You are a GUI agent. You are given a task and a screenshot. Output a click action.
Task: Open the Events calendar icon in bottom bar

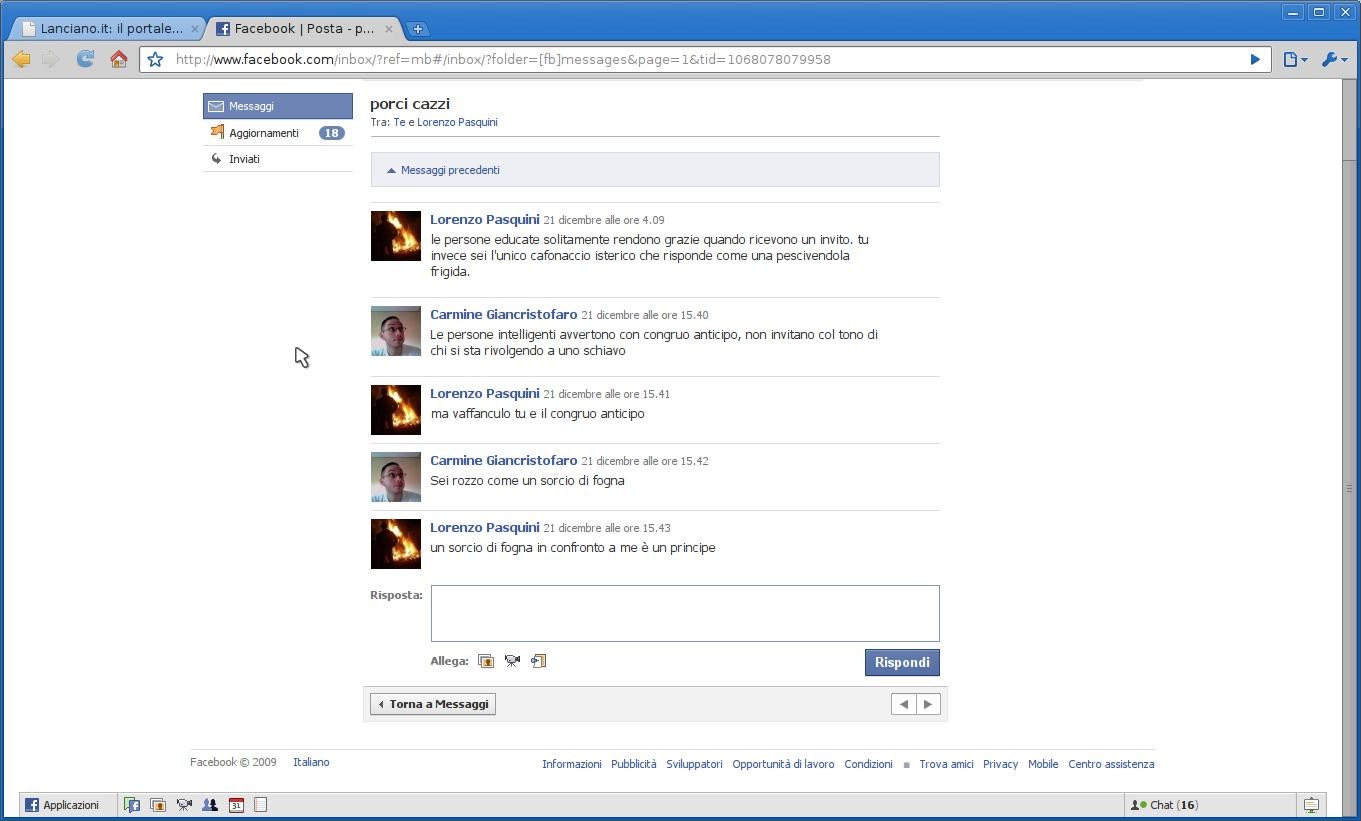point(236,805)
